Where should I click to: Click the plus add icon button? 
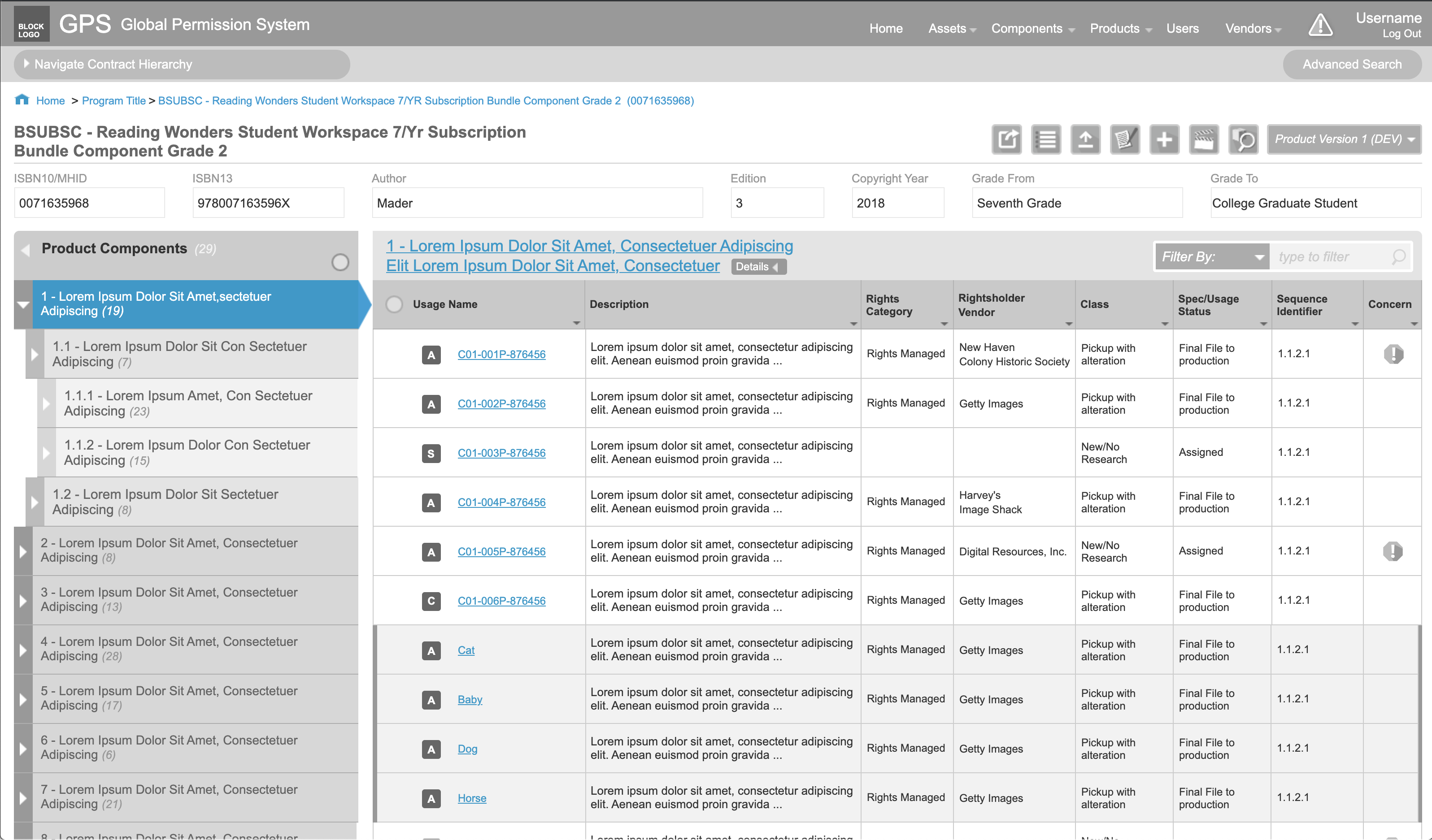click(1164, 139)
